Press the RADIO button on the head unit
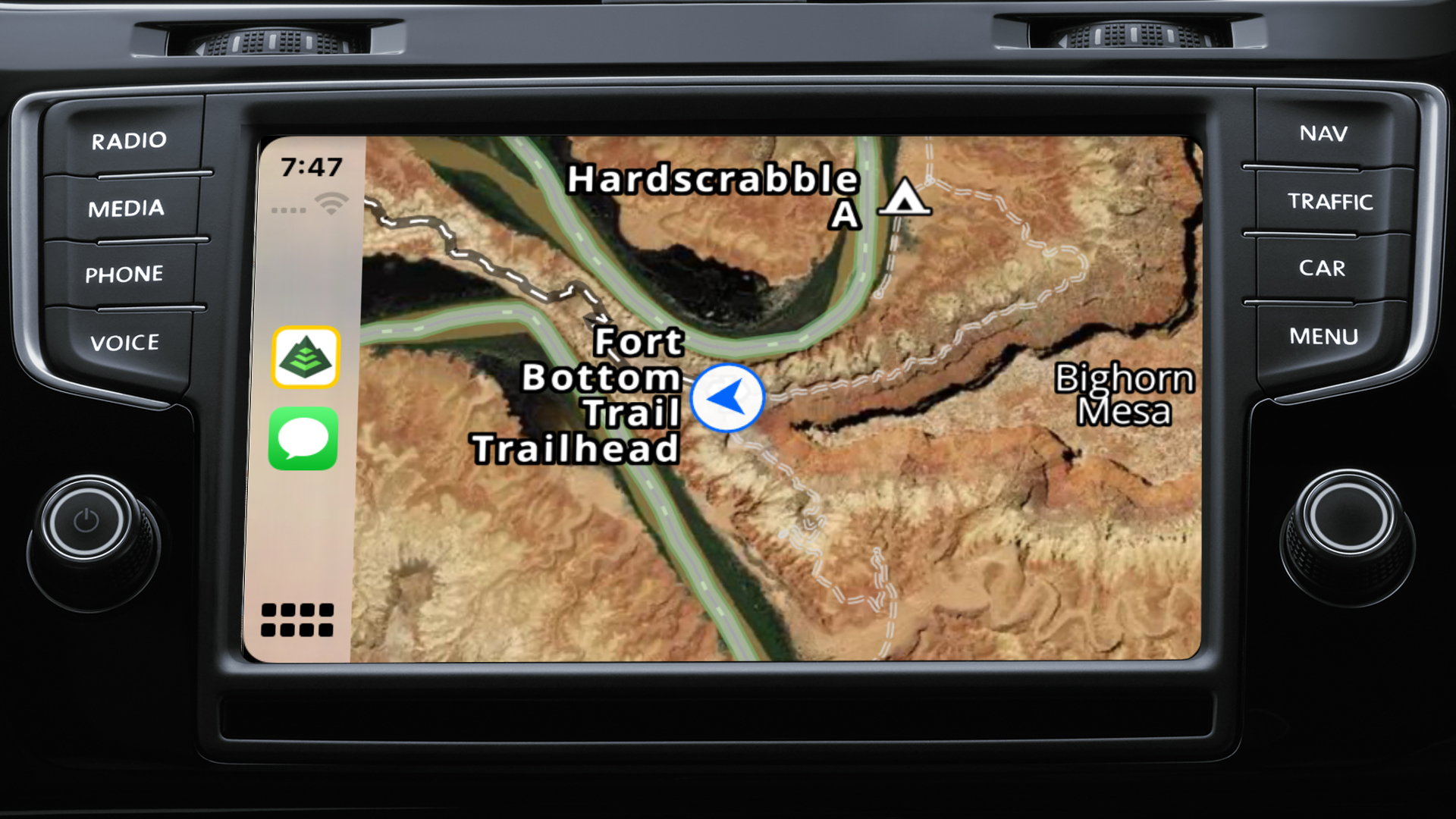This screenshot has height=819, width=1456. (127, 139)
